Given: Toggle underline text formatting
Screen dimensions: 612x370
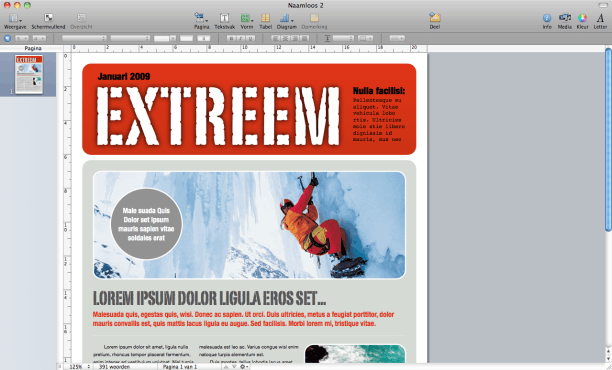Looking at the screenshot, I should [x=251, y=38].
